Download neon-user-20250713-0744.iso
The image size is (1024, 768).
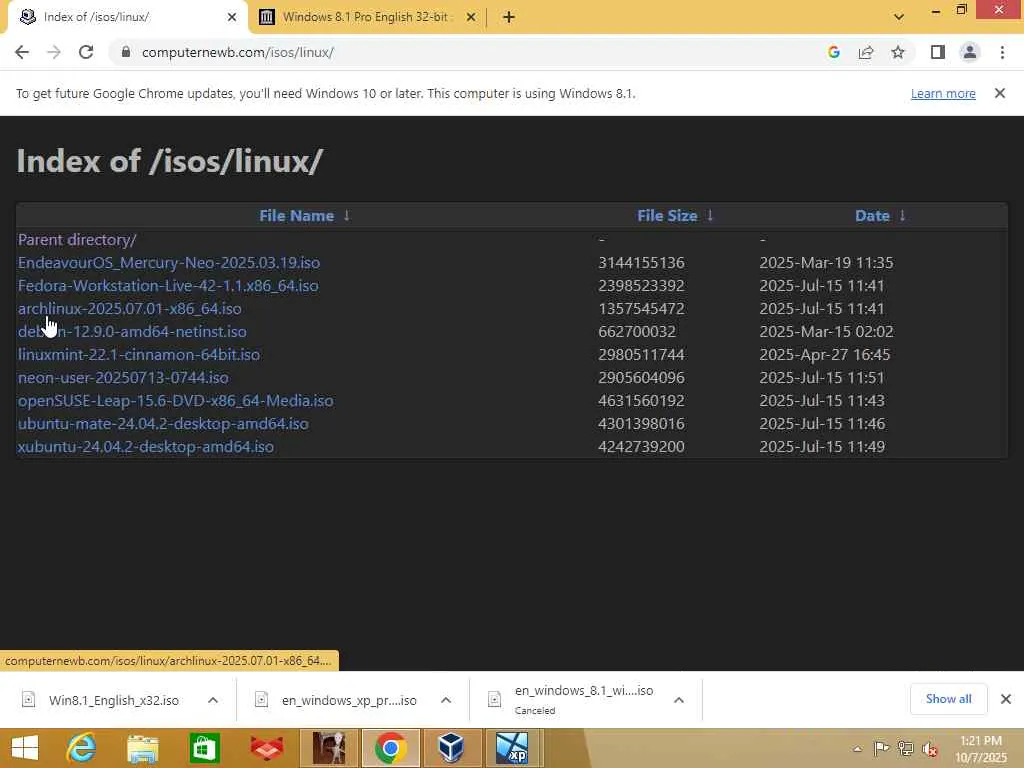(123, 377)
